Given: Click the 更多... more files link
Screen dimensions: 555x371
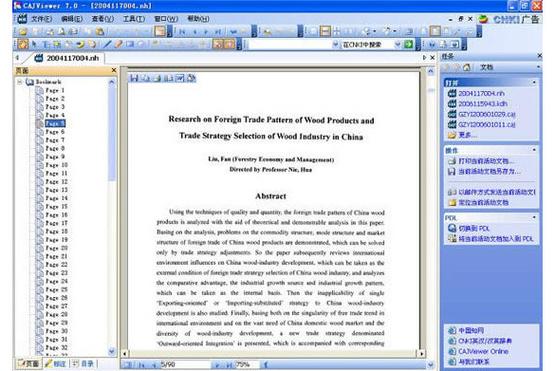Looking at the screenshot, I should (x=468, y=135).
